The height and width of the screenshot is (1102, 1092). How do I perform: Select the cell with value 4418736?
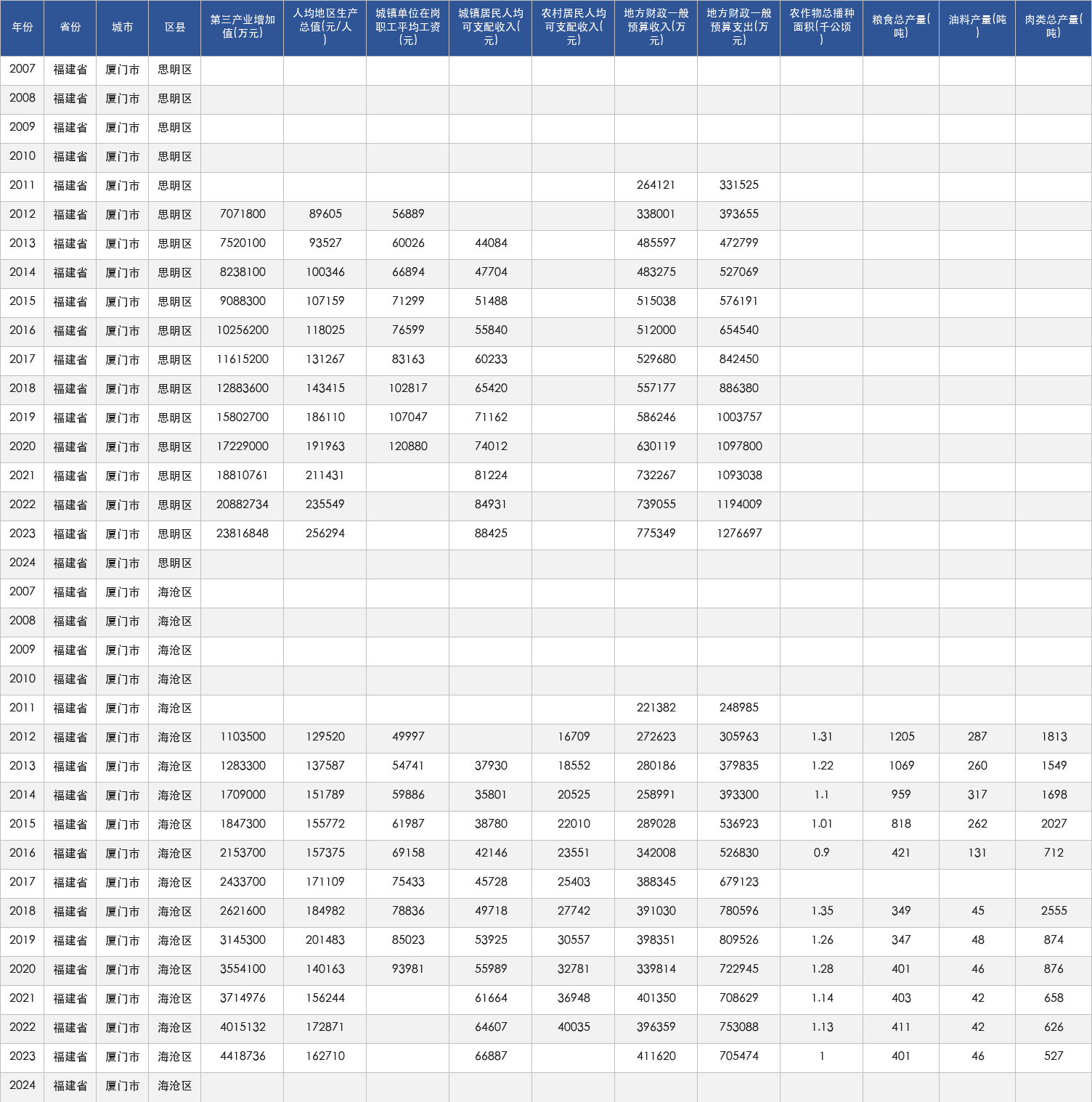coord(243,1057)
